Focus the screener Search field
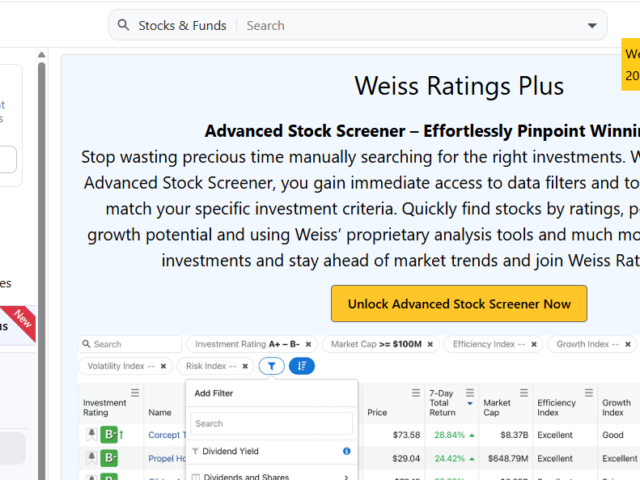The image size is (640, 480). (x=130, y=344)
